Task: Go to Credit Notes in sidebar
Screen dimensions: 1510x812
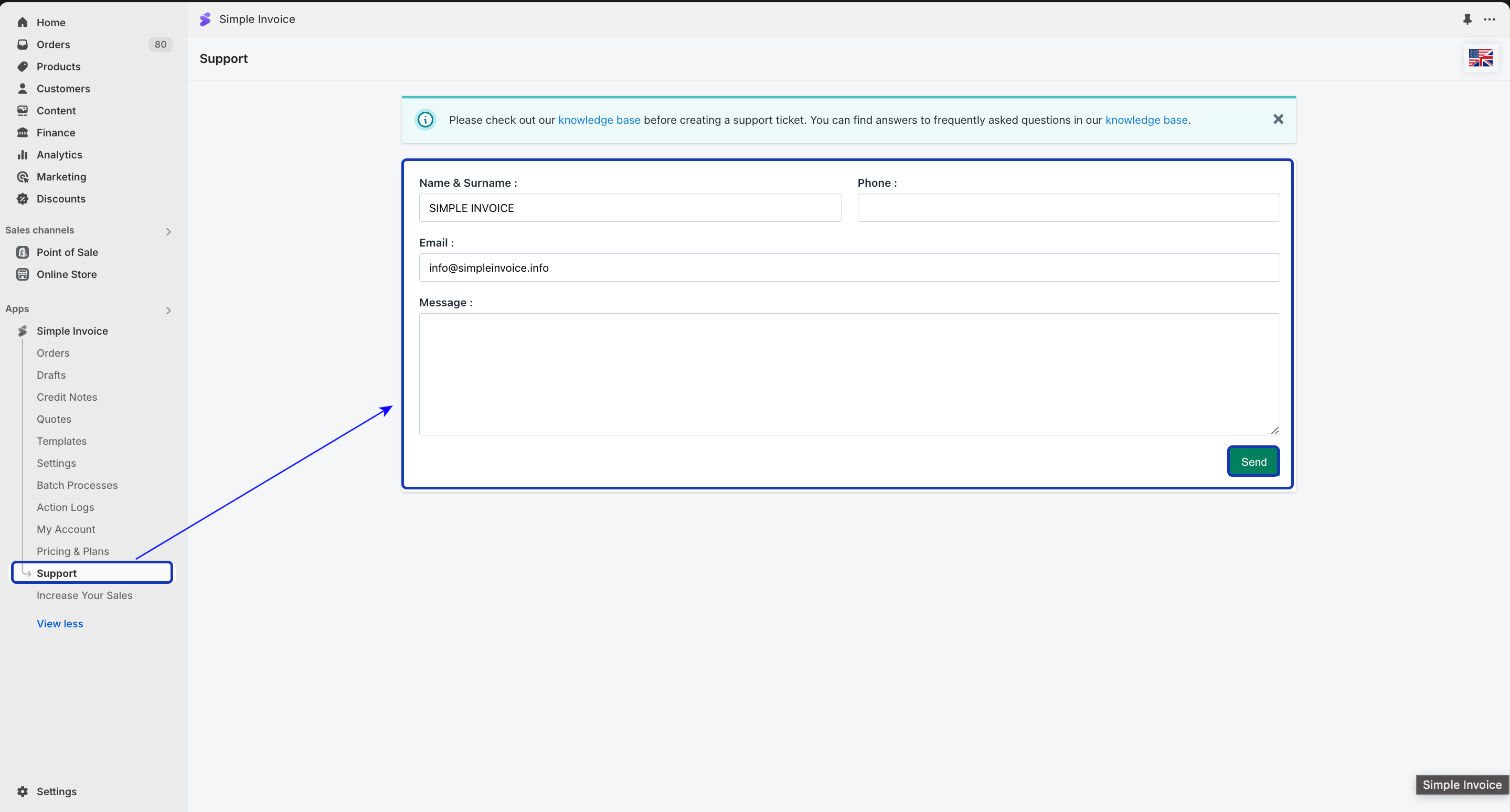Action: [x=67, y=397]
